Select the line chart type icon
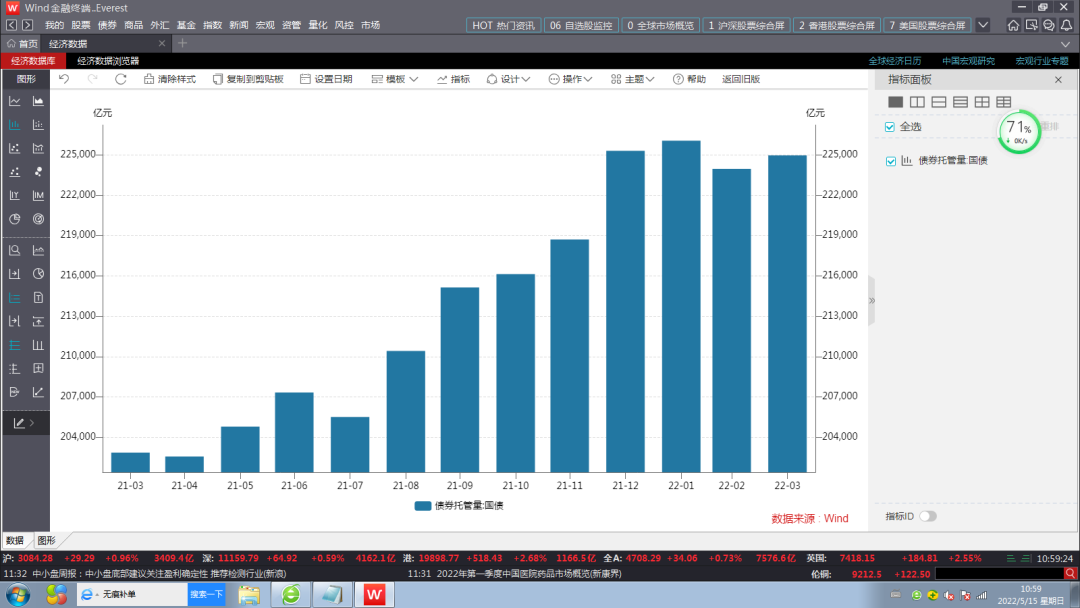Viewport: 1080px width, 608px height. [x=15, y=101]
